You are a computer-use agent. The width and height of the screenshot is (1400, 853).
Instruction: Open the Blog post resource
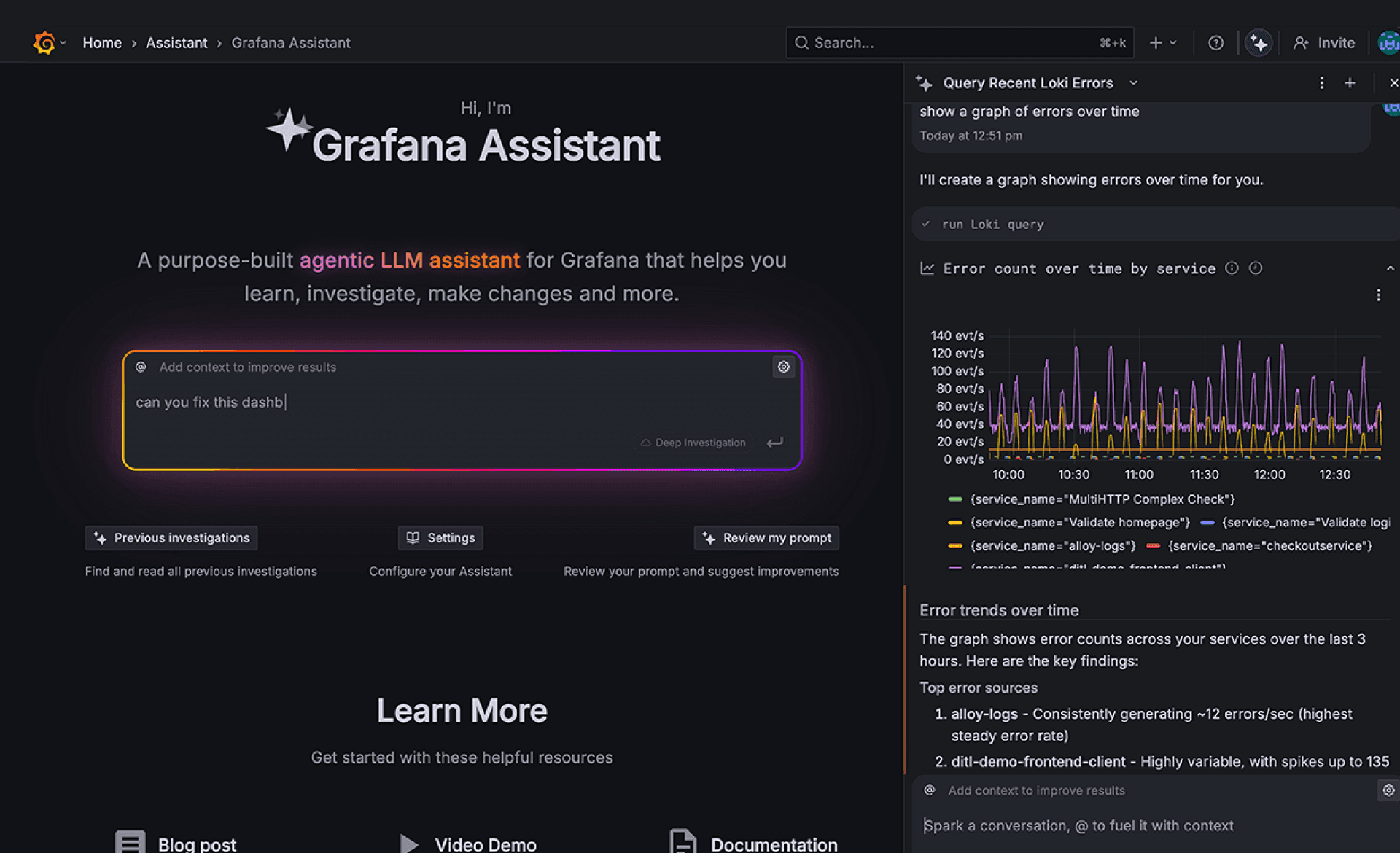click(x=176, y=844)
